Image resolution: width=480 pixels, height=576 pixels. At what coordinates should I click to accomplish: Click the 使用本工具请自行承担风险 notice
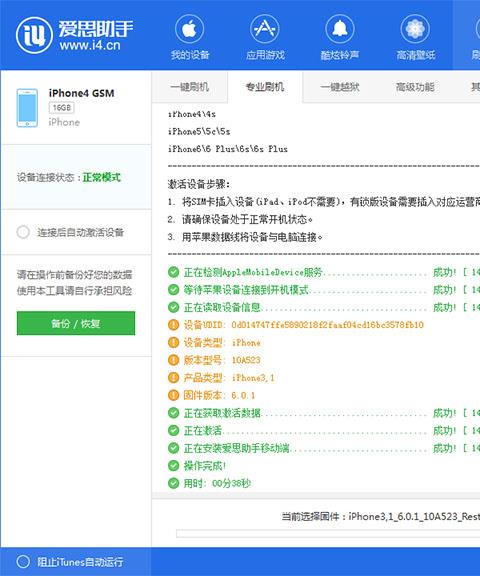click(75, 291)
